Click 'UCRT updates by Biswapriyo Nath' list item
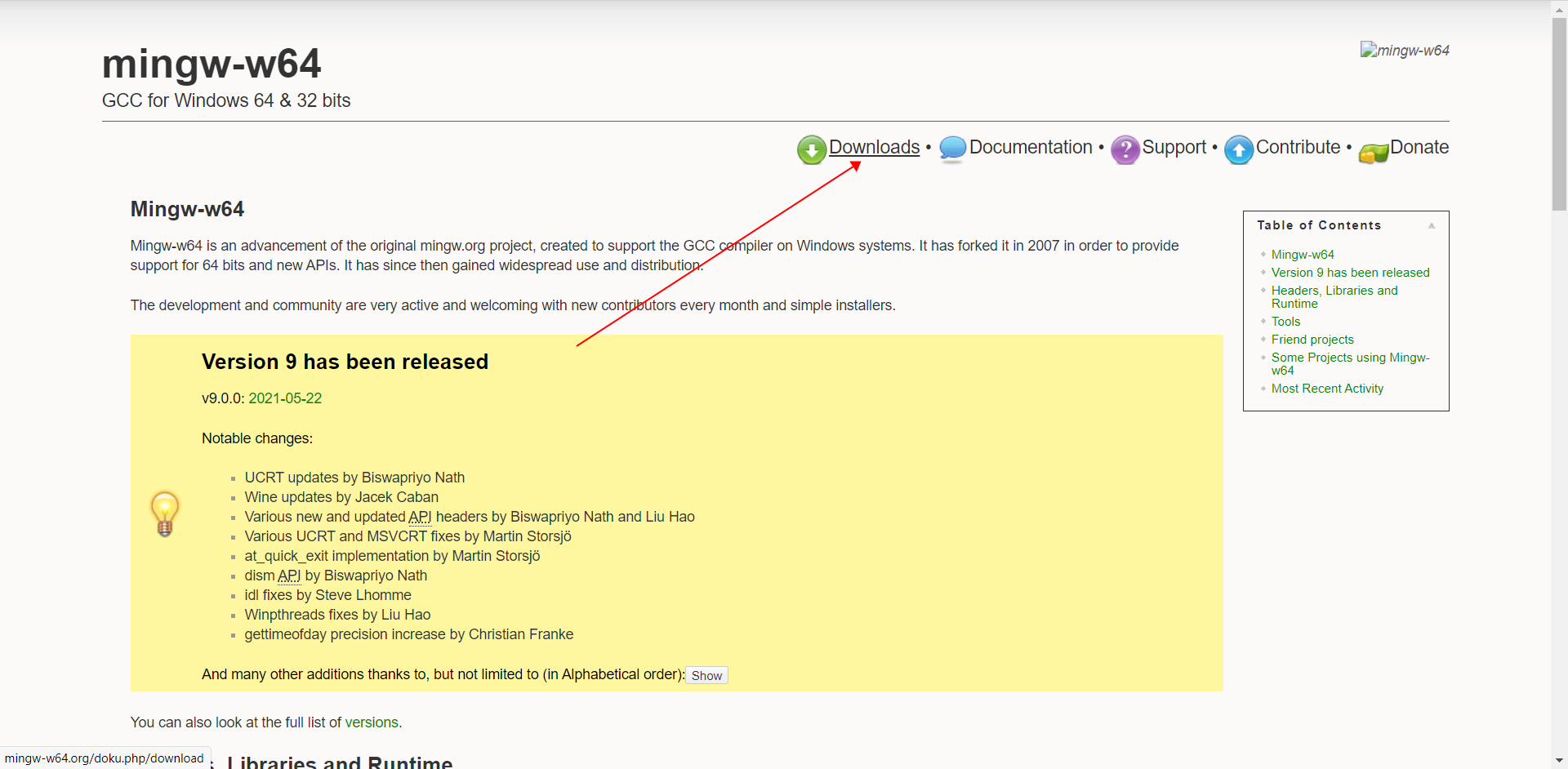1568x769 pixels. point(354,478)
